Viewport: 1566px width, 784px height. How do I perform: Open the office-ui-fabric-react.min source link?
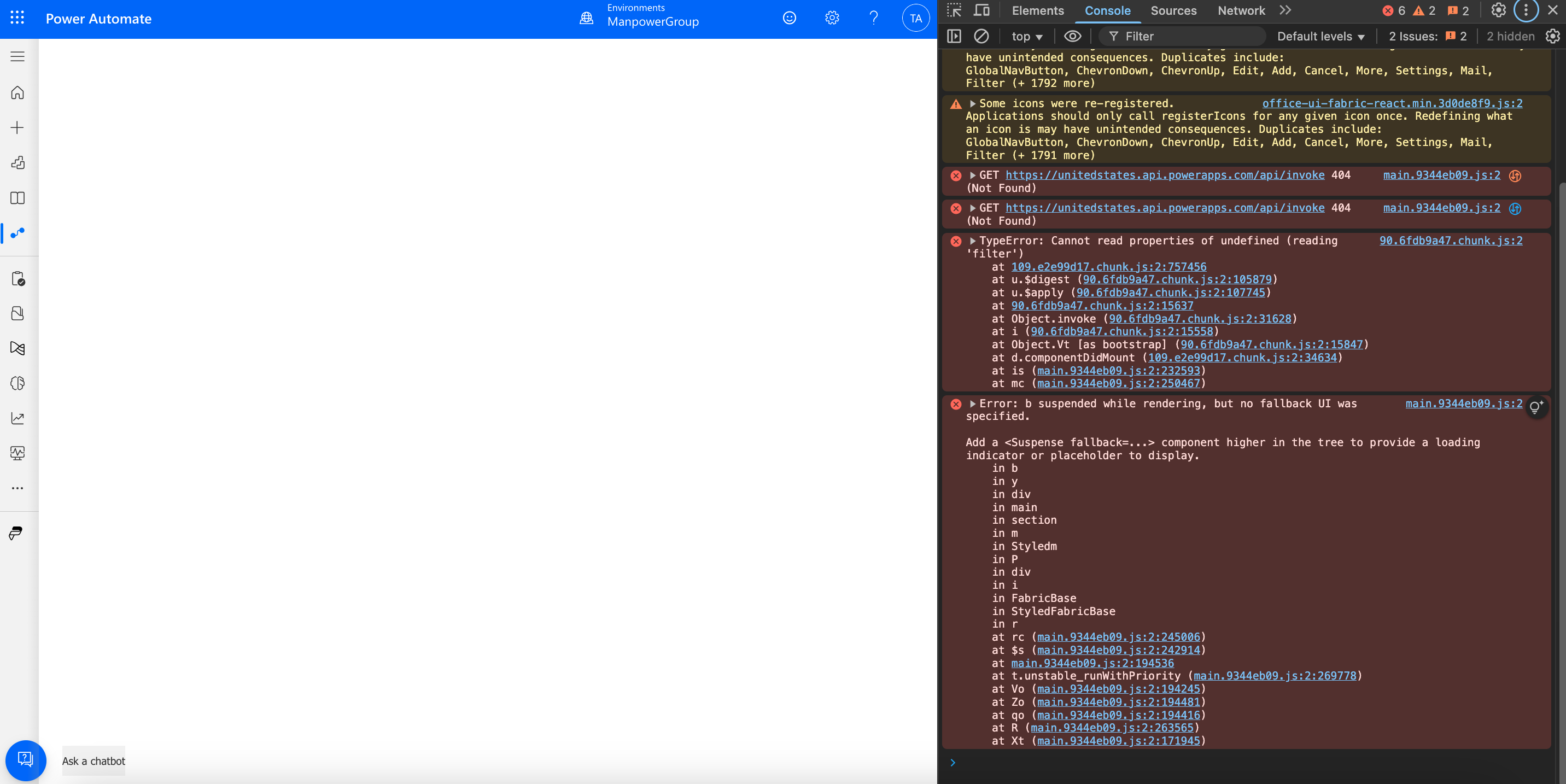point(1392,103)
